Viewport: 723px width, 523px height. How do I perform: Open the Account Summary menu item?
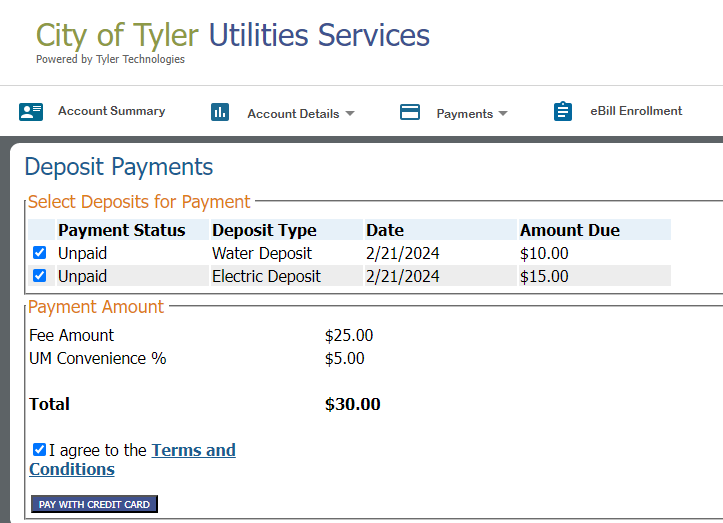(x=112, y=111)
